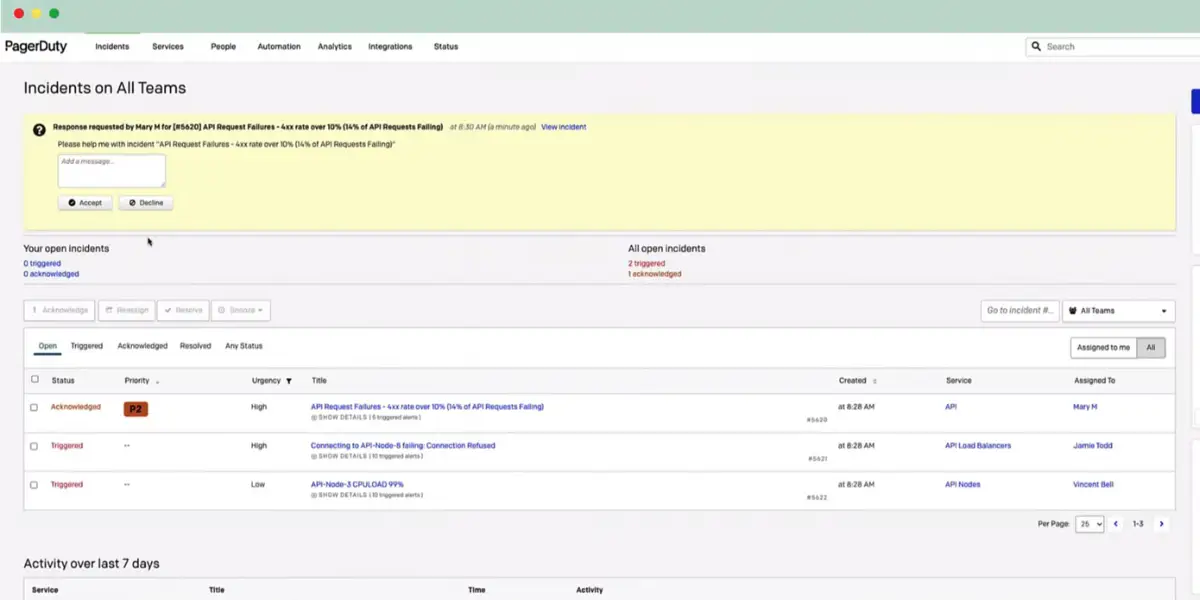Open the API Nodes service link

tap(963, 485)
